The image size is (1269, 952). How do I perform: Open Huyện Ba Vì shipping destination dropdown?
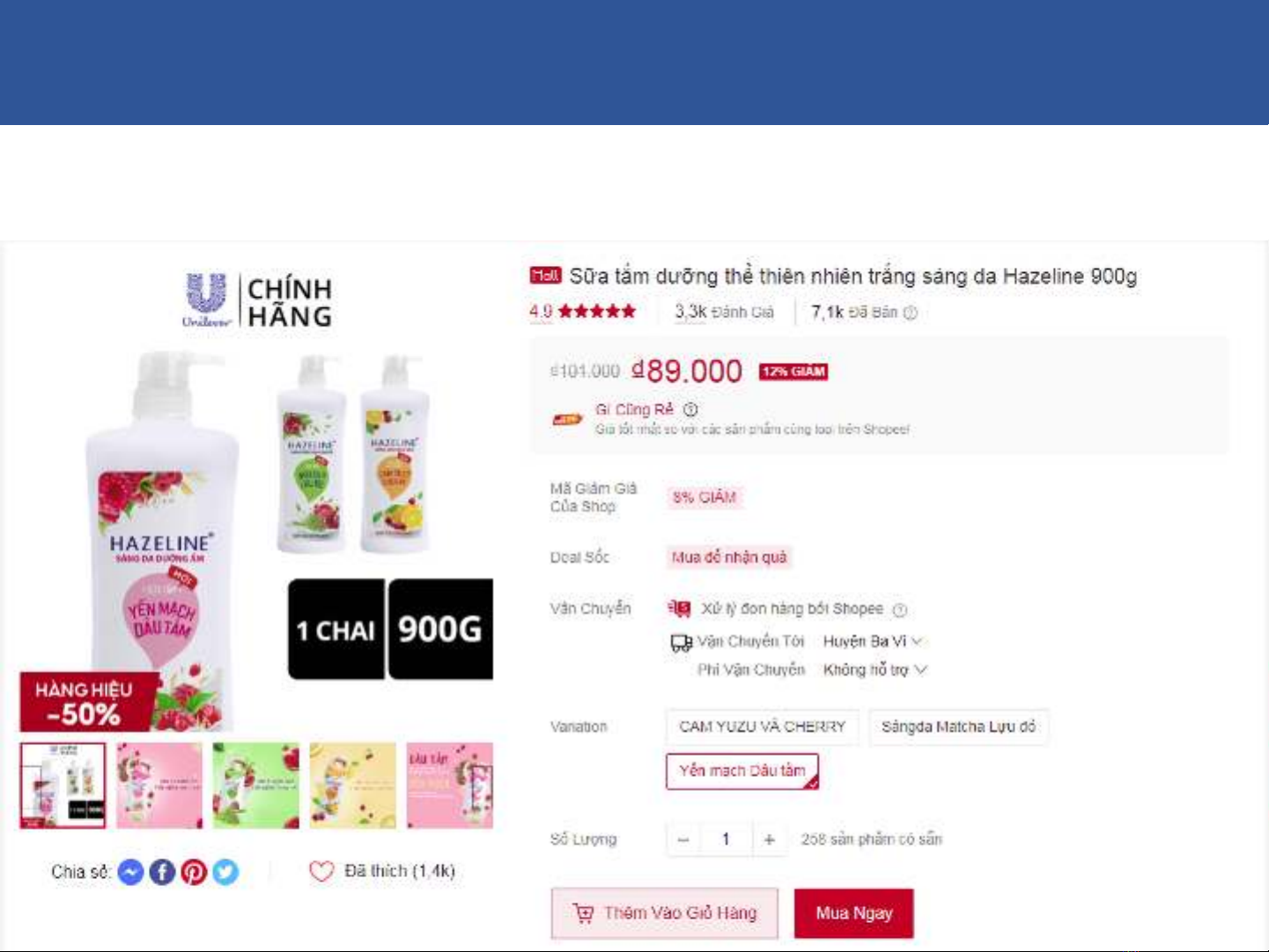point(872,641)
